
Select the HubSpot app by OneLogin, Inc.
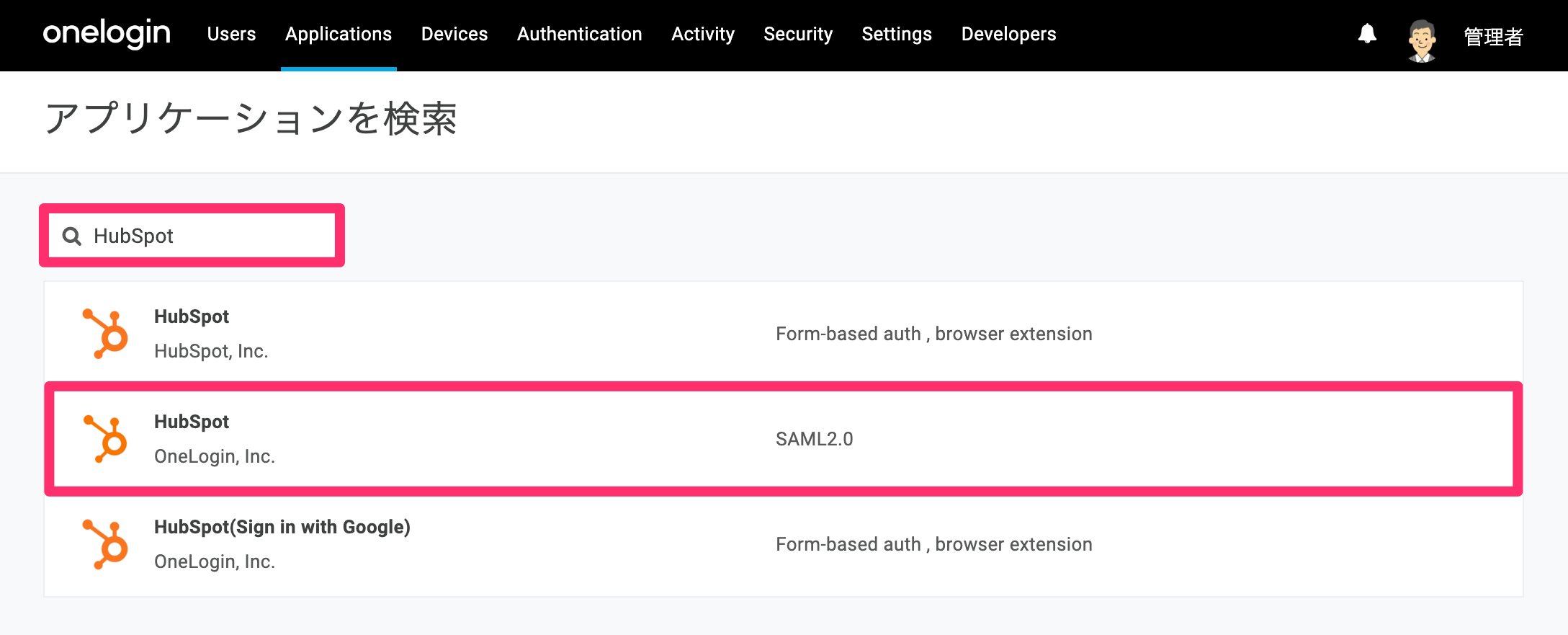(x=784, y=438)
